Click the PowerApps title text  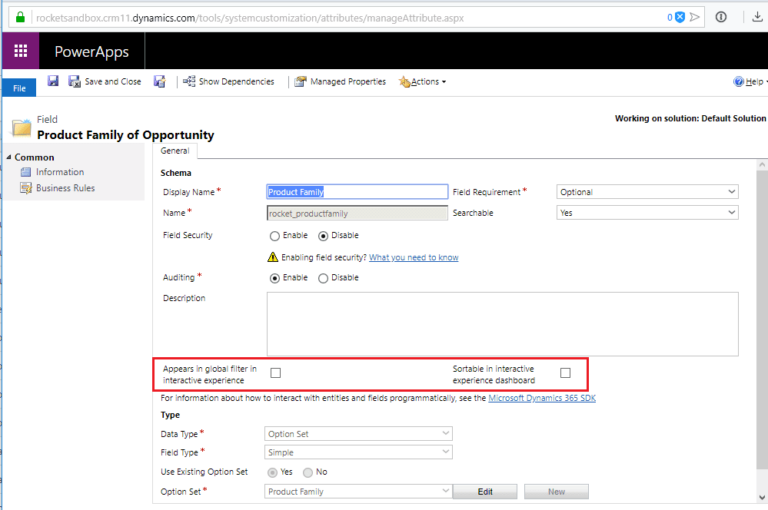(92, 51)
